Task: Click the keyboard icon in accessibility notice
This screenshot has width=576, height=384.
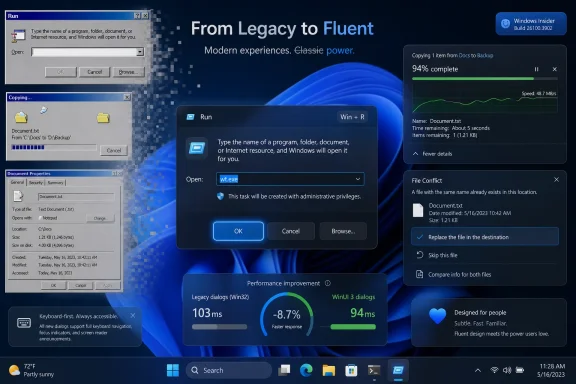Action: pos(24,323)
